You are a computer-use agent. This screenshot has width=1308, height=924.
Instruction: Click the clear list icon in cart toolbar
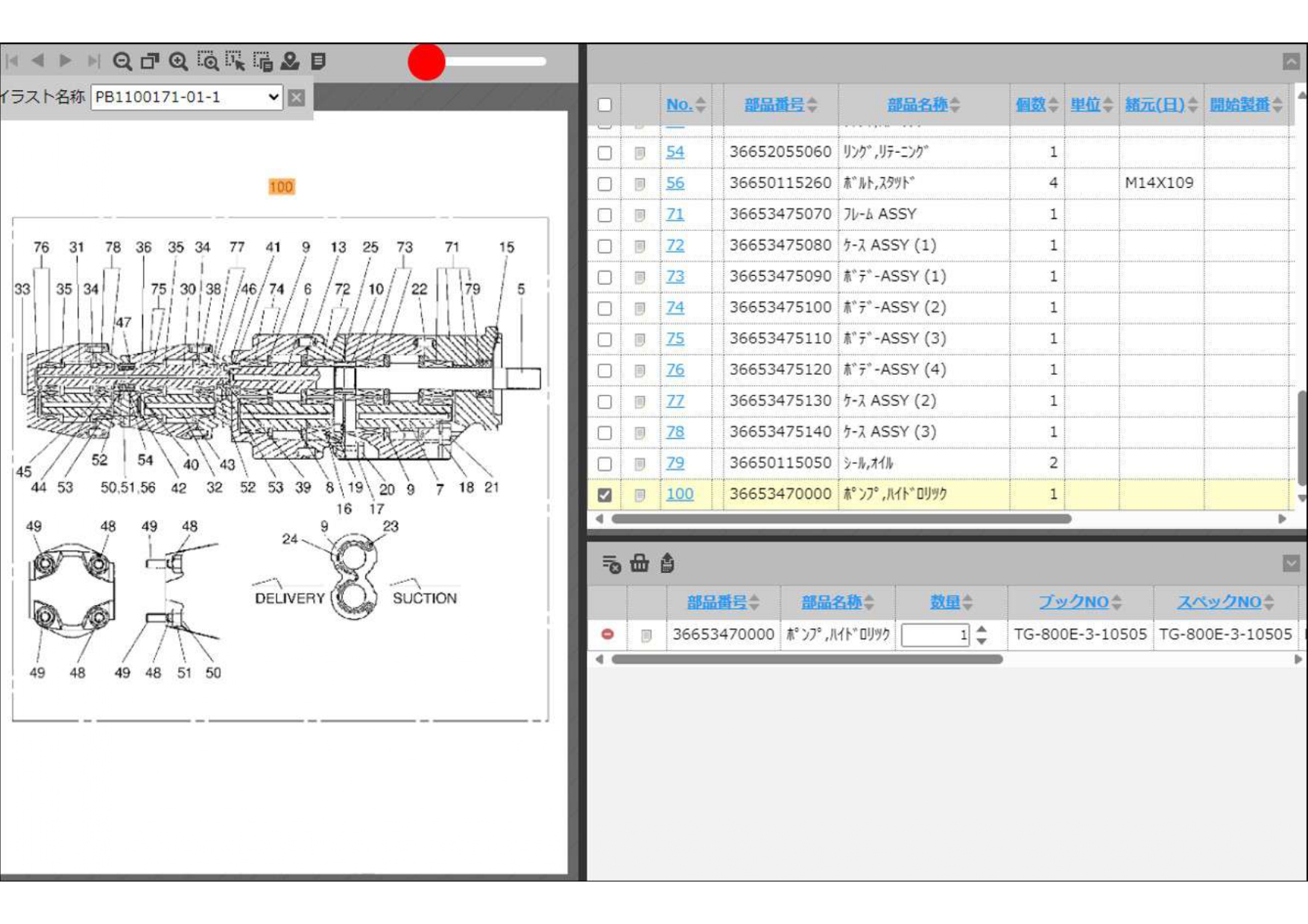click(x=611, y=564)
